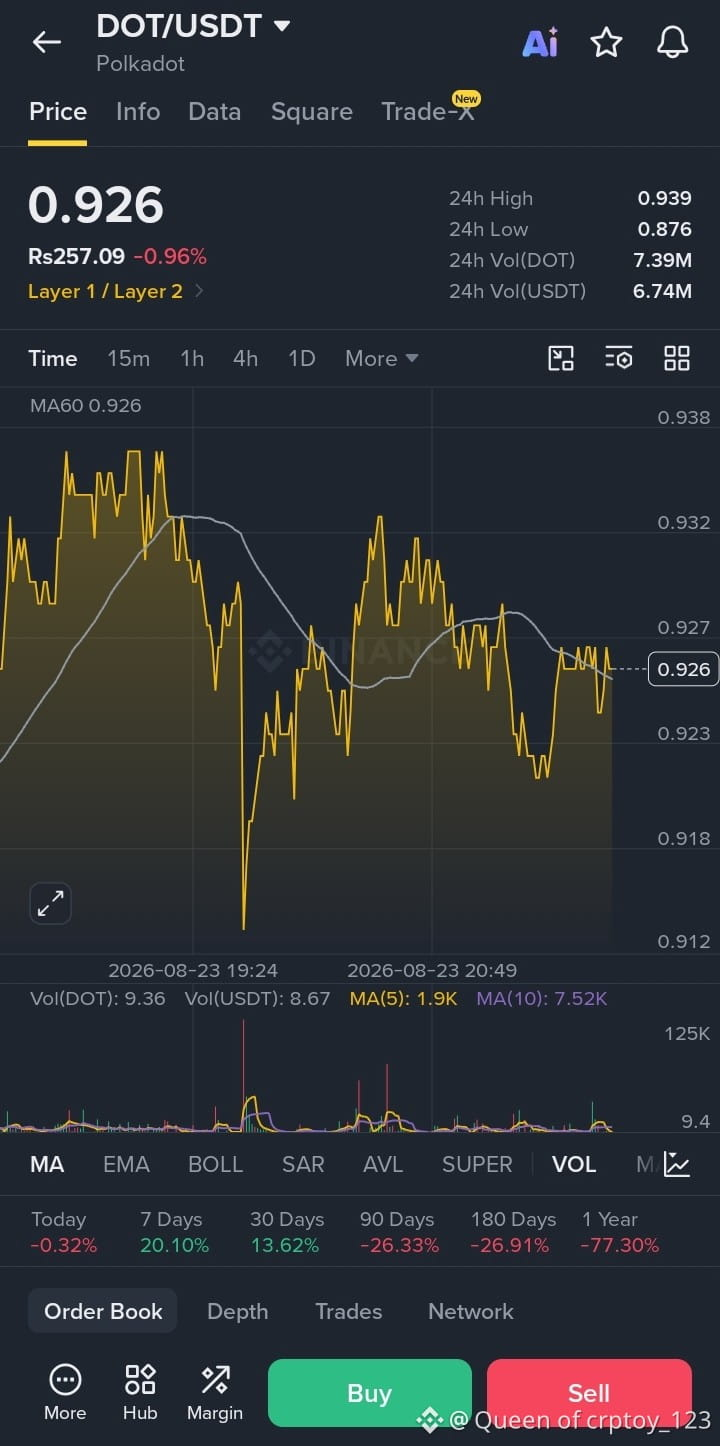
Task: Expand chart to fullscreen arrows icon
Action: click(50, 904)
